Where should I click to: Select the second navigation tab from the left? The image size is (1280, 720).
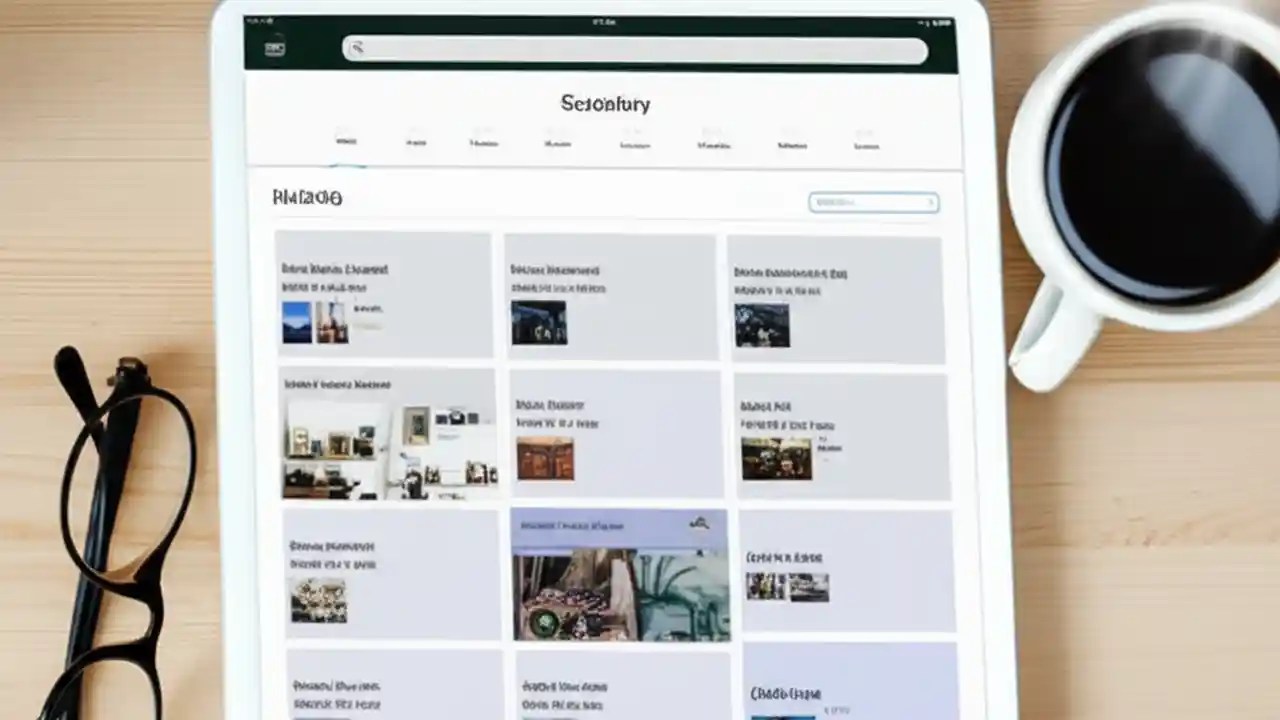click(414, 142)
